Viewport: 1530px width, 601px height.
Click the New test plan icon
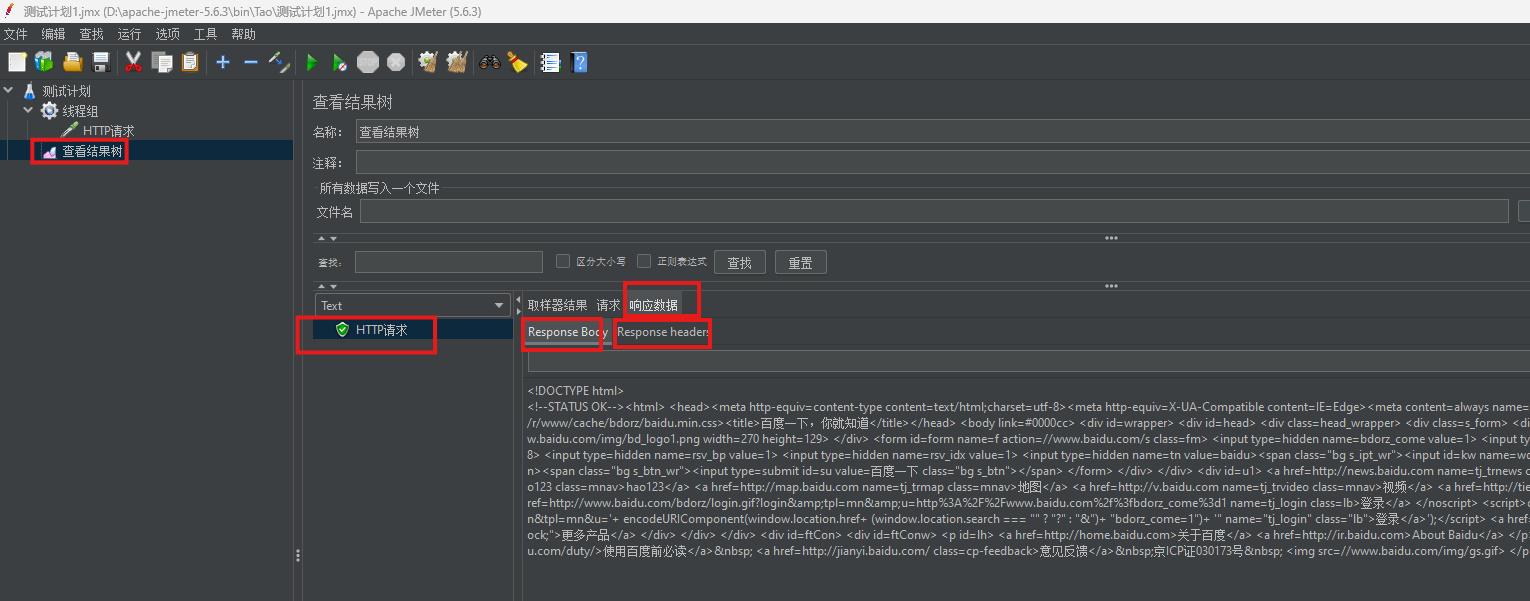click(17, 62)
